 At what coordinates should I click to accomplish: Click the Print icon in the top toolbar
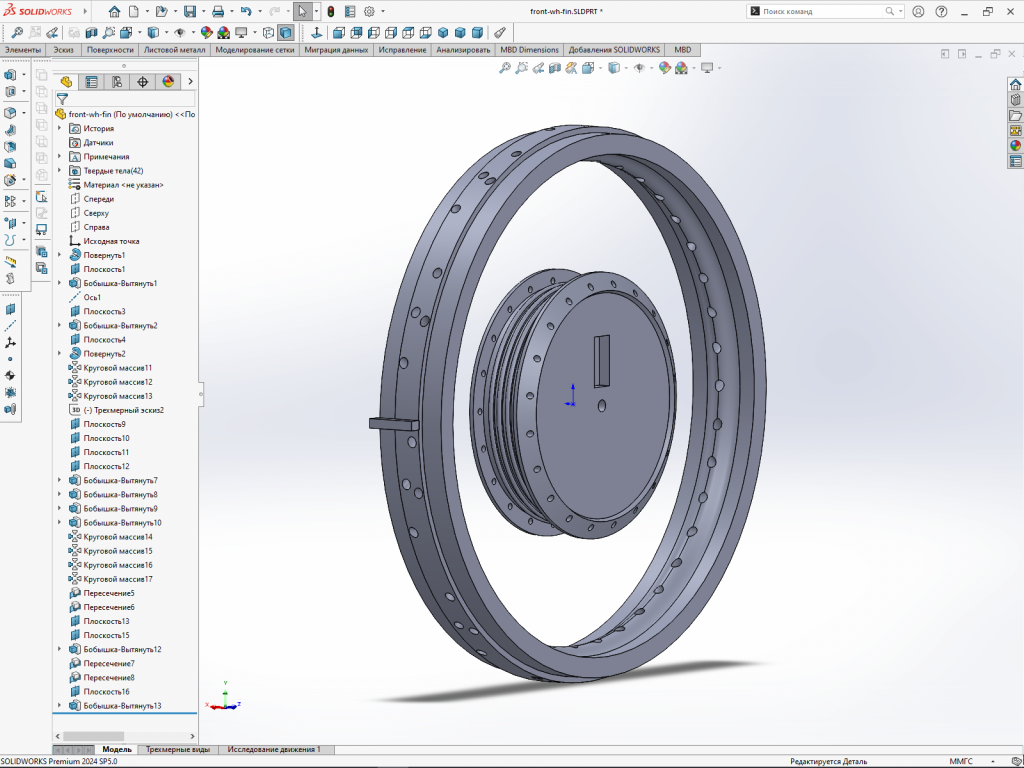[x=217, y=12]
